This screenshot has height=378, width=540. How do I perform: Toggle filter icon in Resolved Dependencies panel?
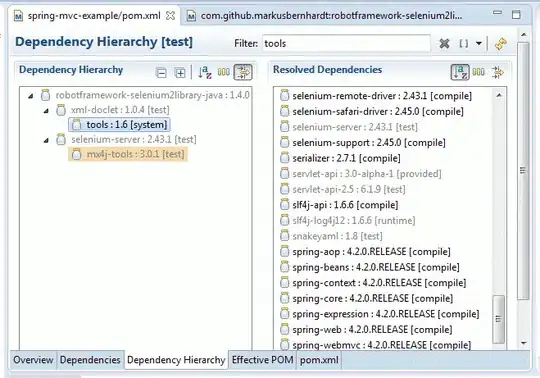coord(498,72)
